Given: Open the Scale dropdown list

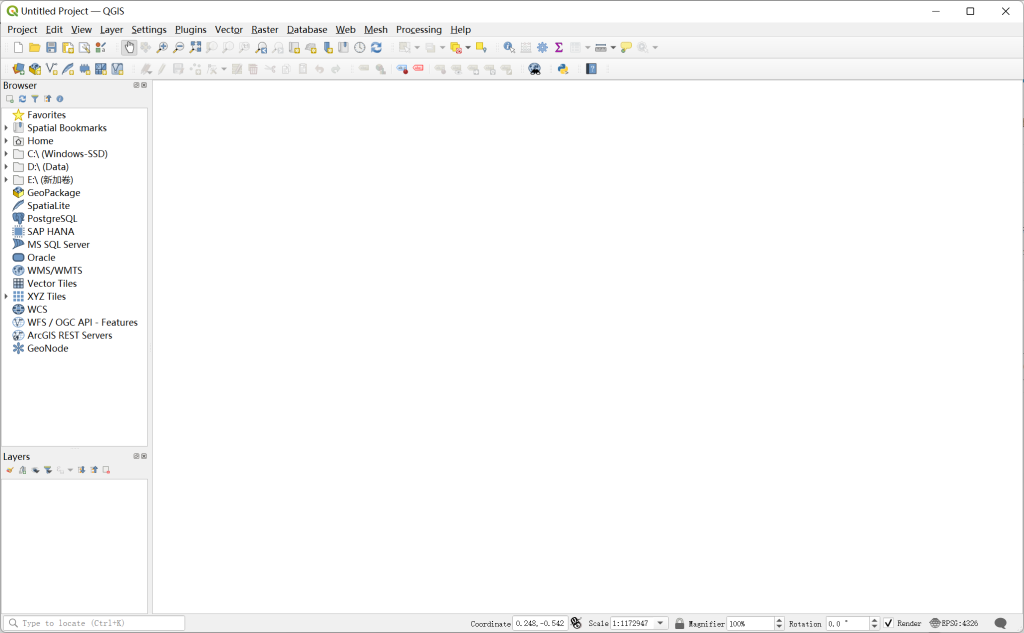Looking at the screenshot, I should [660, 623].
